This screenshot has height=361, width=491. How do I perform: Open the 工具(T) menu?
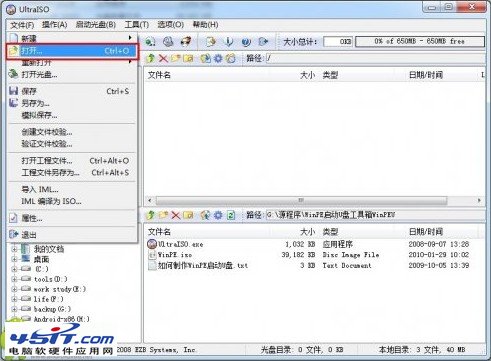[136, 25]
